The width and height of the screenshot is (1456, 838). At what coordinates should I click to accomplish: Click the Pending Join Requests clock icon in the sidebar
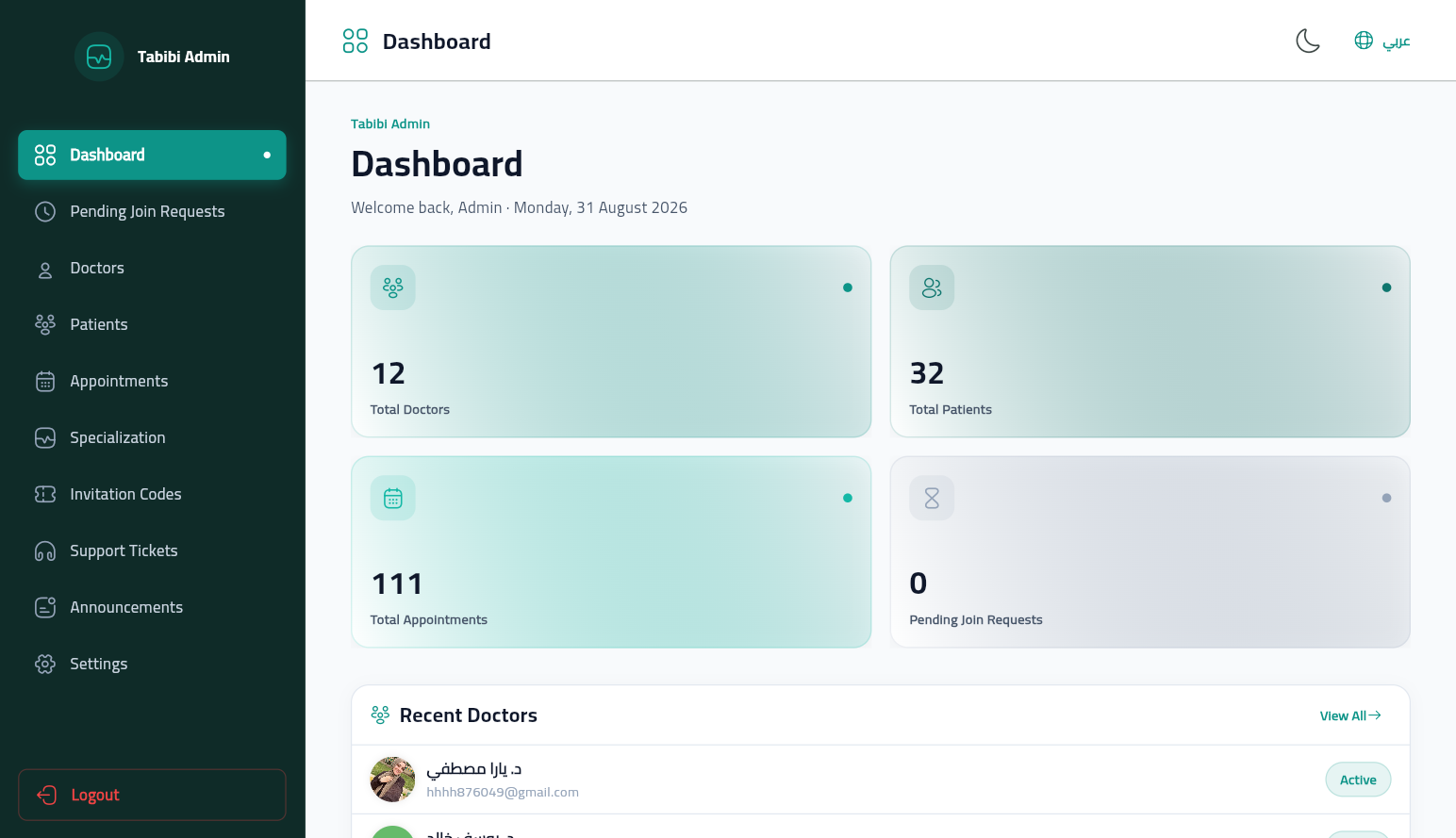[x=45, y=211]
